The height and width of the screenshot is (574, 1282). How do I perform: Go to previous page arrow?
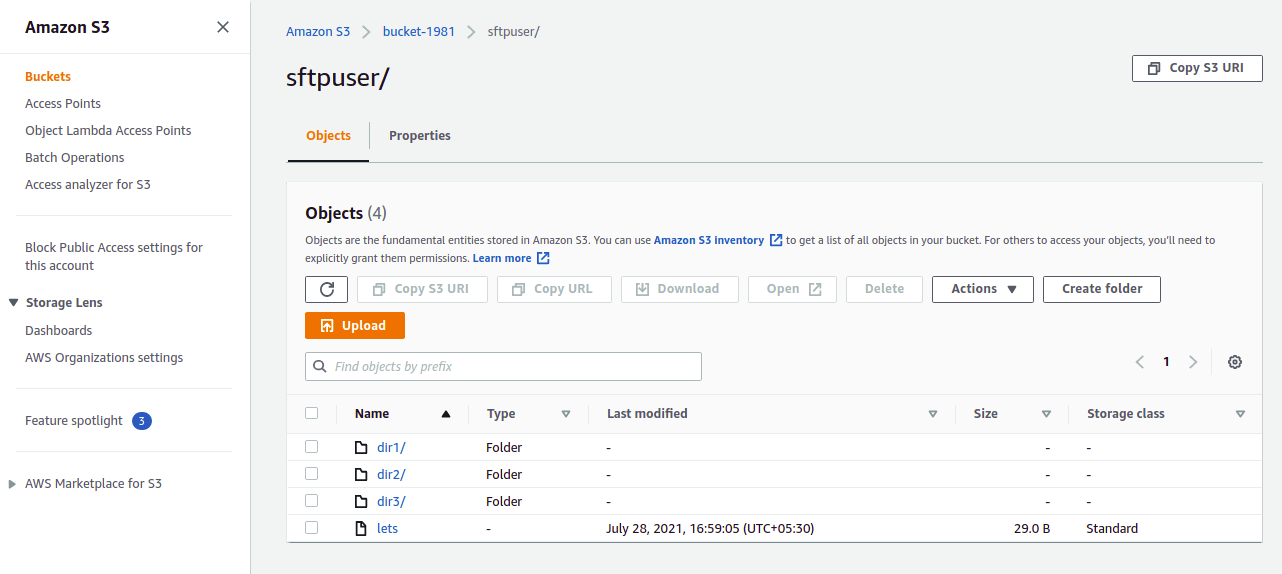click(1140, 362)
